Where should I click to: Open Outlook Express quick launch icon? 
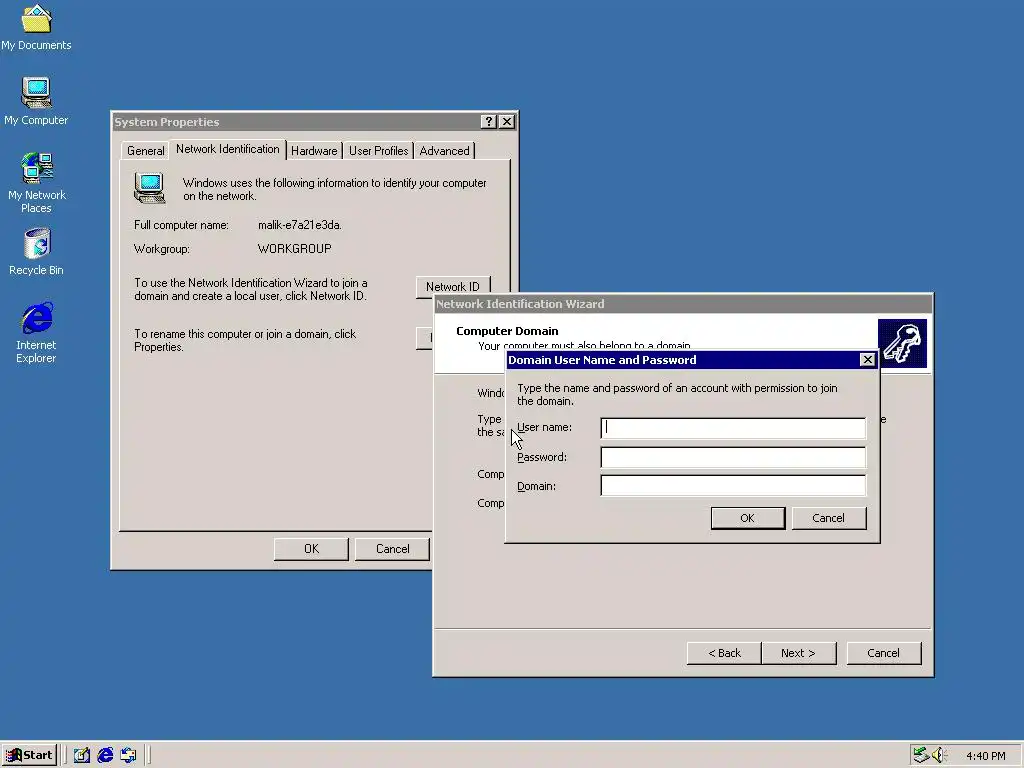[x=128, y=756]
